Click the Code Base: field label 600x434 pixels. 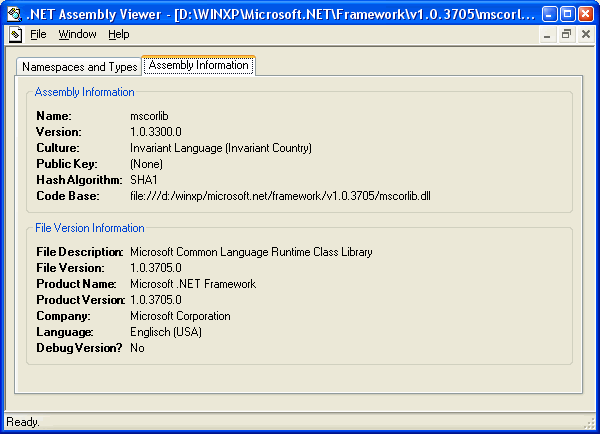(68, 196)
